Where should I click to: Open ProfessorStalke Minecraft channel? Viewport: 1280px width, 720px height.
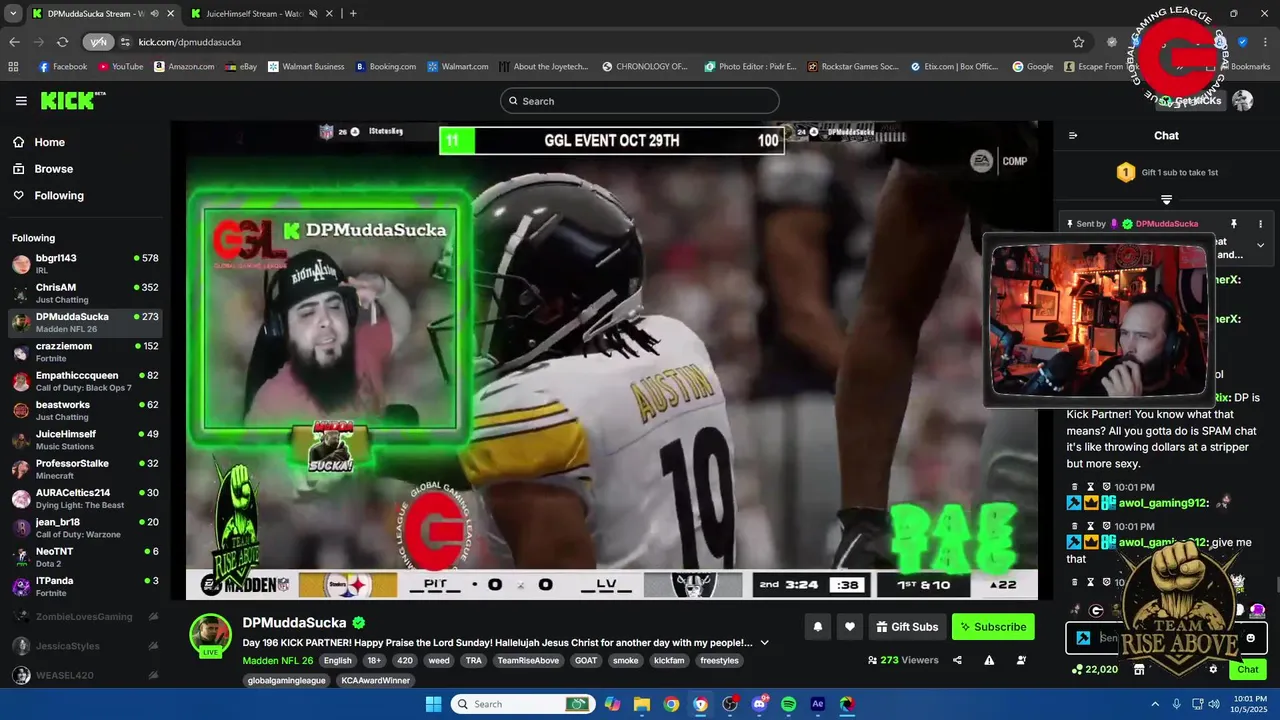click(85, 469)
